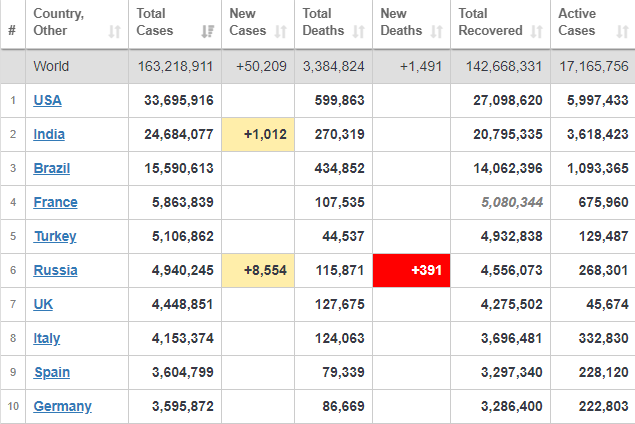The width and height of the screenshot is (635, 424).
Task: Select Russia total deaths 115,871
Action: (x=339, y=270)
